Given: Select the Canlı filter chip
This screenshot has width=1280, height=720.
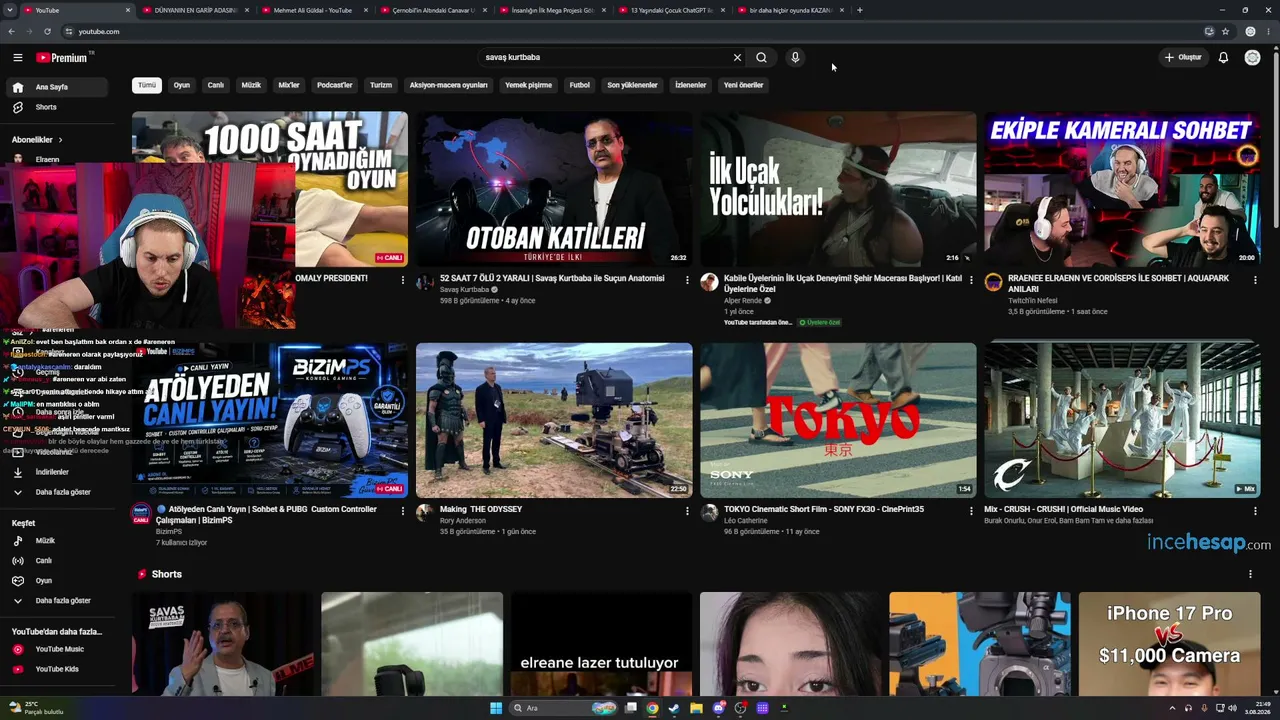Looking at the screenshot, I should tap(215, 85).
